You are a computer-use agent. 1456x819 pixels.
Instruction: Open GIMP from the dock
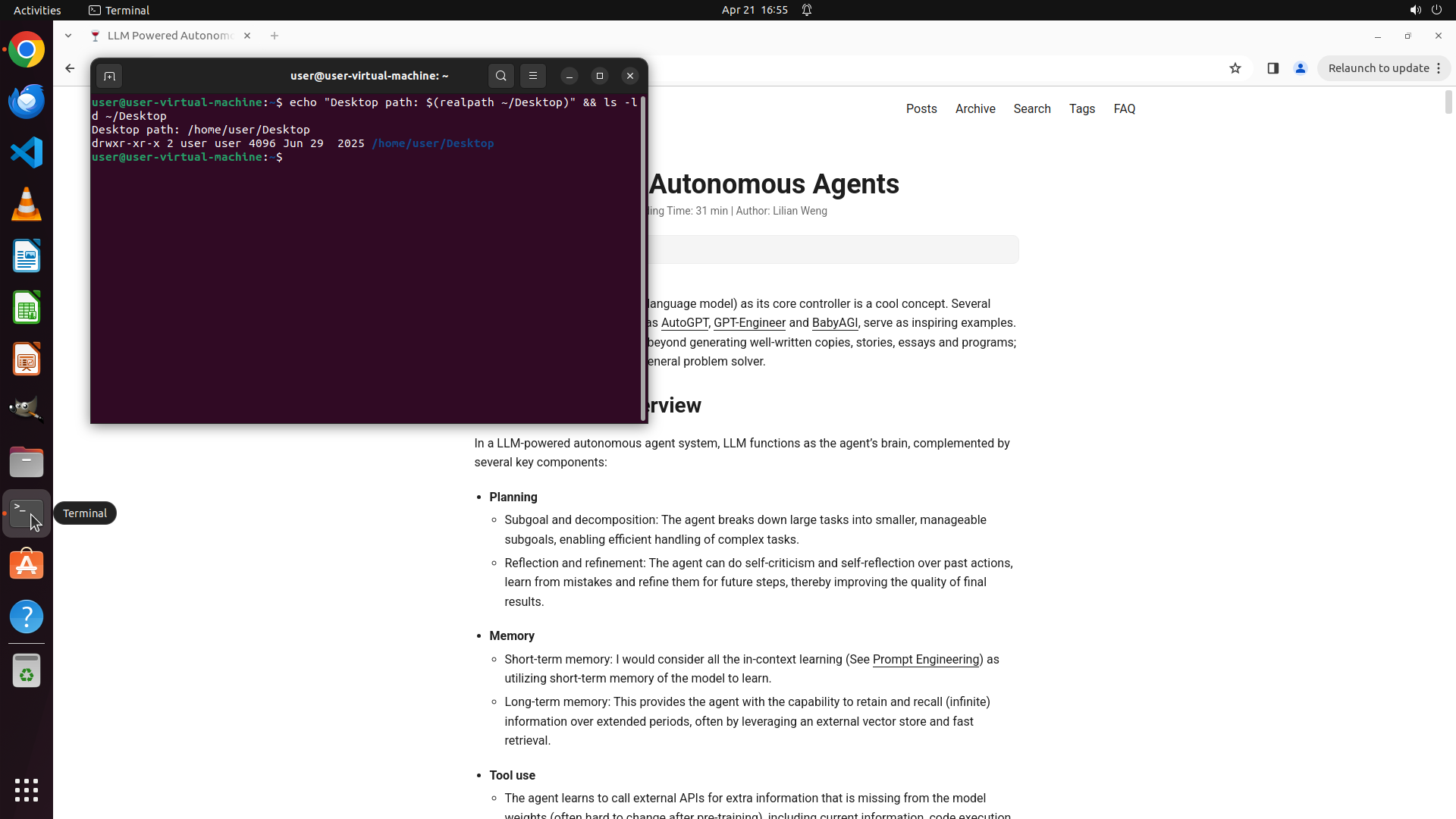(27, 409)
